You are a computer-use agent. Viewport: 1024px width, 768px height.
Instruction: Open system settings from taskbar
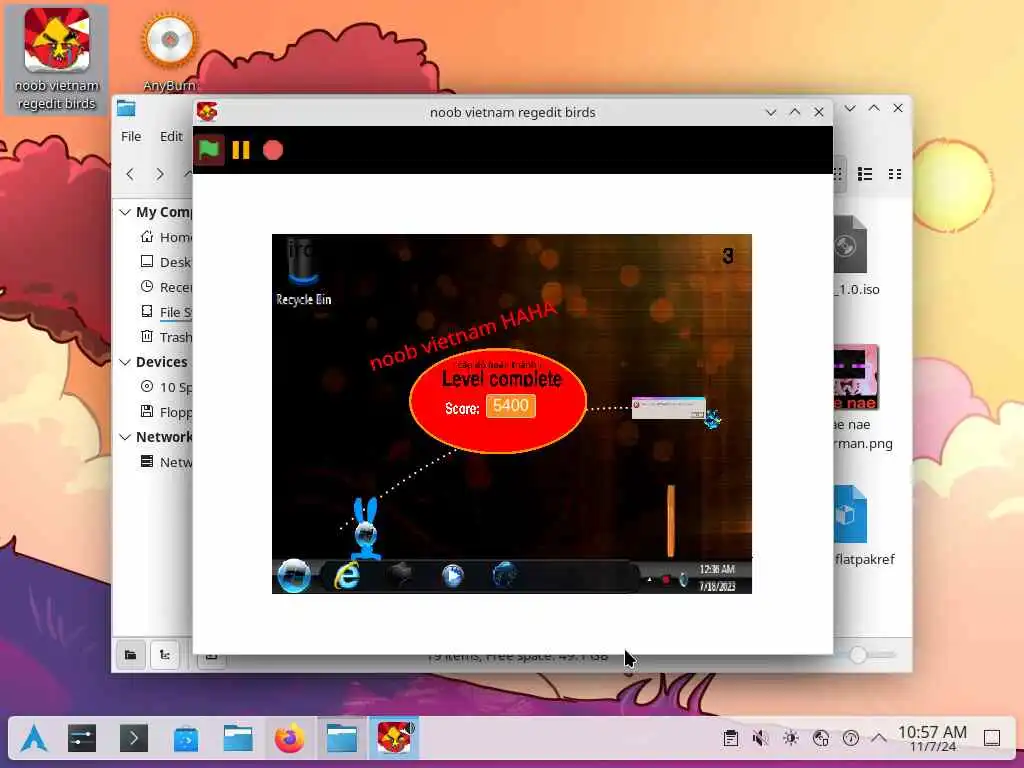point(82,739)
